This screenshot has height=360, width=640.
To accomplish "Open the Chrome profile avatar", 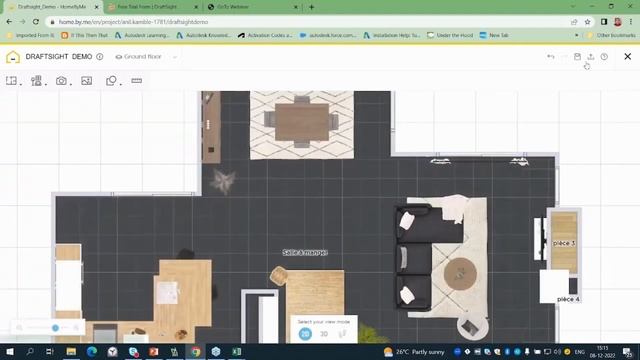I will pos(618,22).
